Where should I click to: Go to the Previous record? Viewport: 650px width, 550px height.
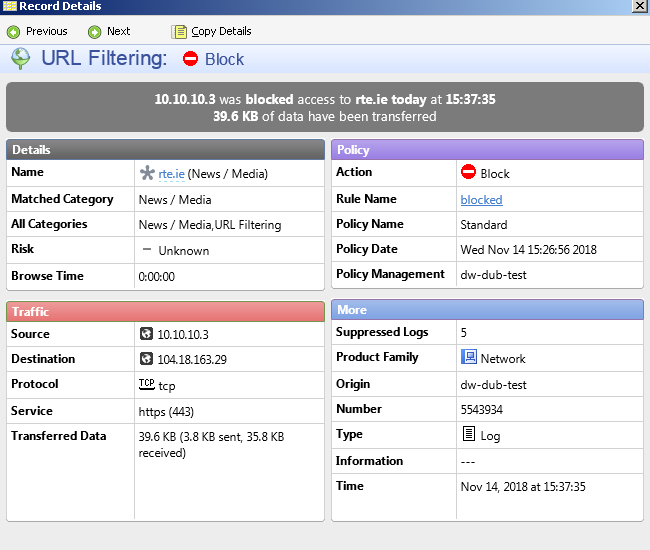pyautogui.click(x=37, y=31)
